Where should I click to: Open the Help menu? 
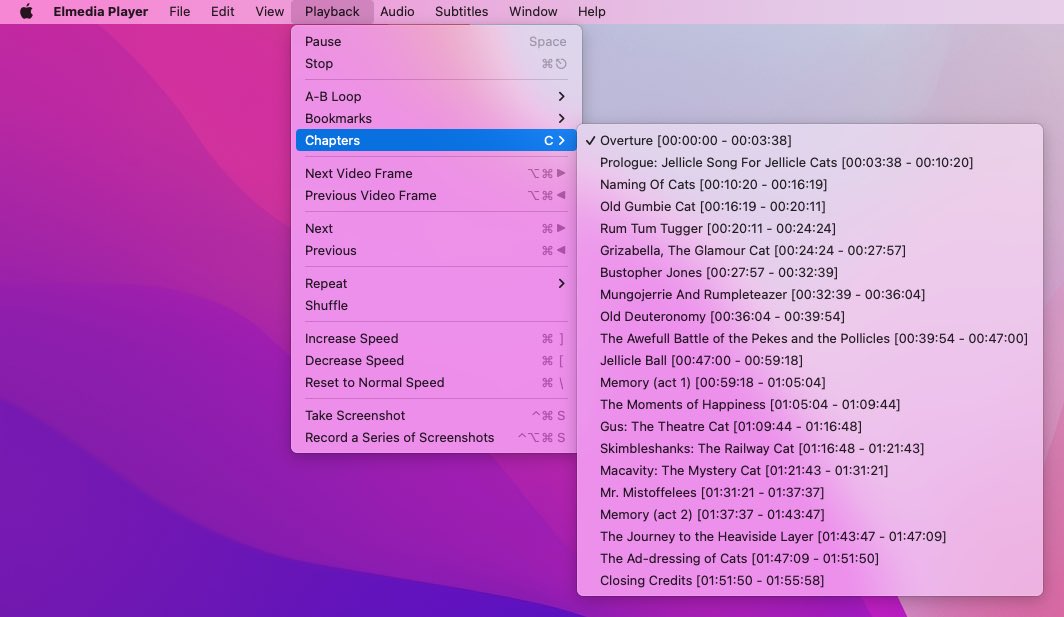[x=592, y=11]
